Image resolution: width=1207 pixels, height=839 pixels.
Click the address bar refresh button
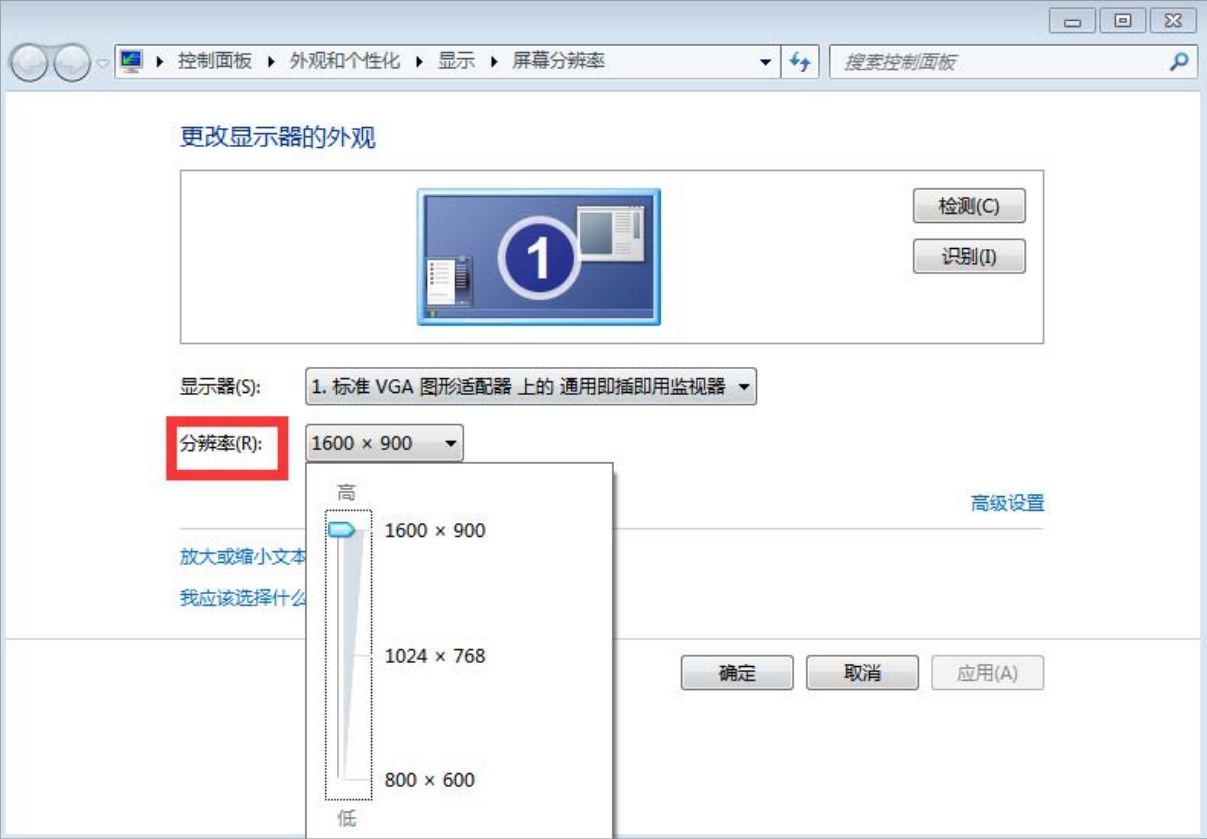click(799, 61)
